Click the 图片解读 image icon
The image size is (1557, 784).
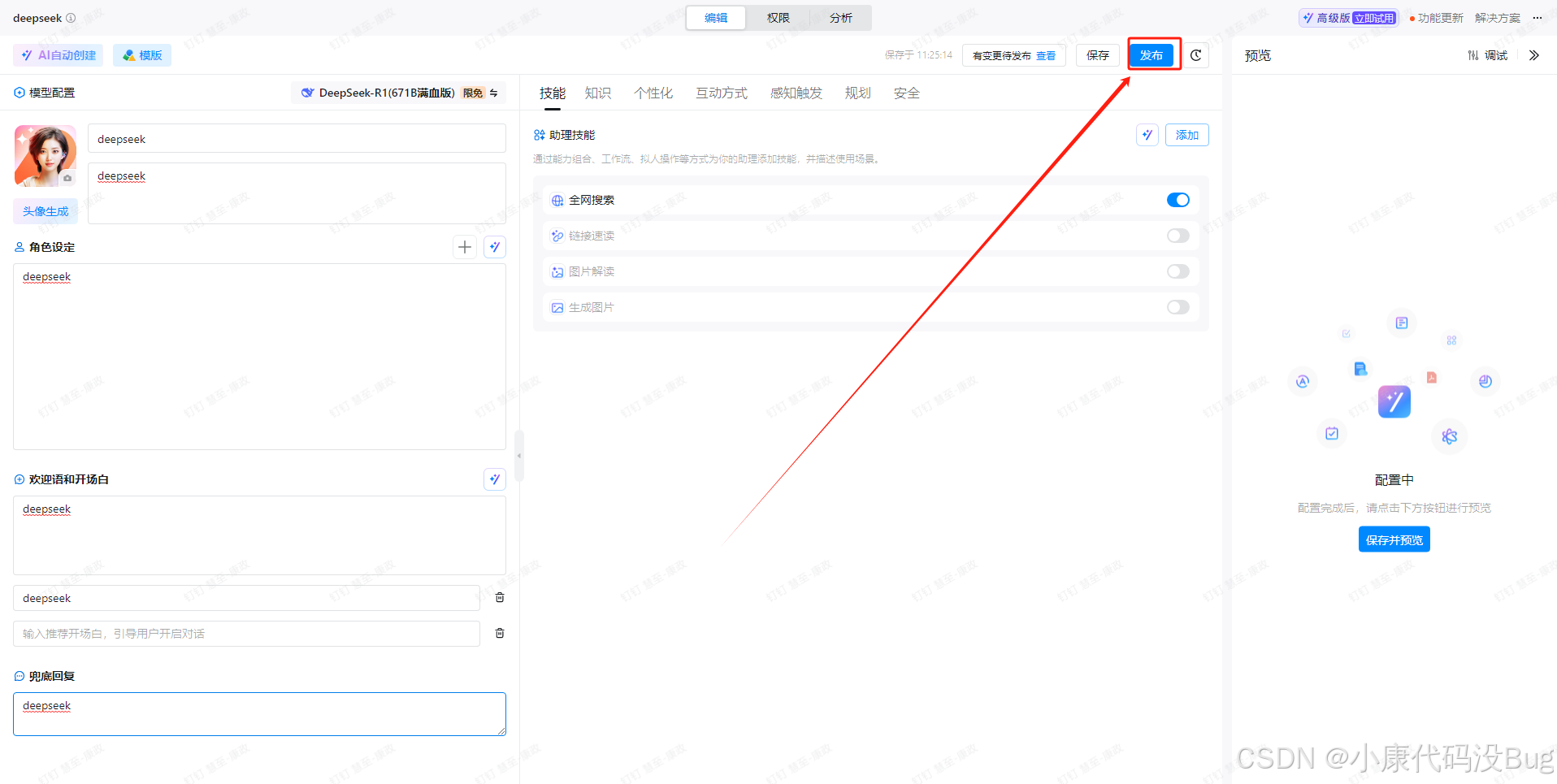557,272
